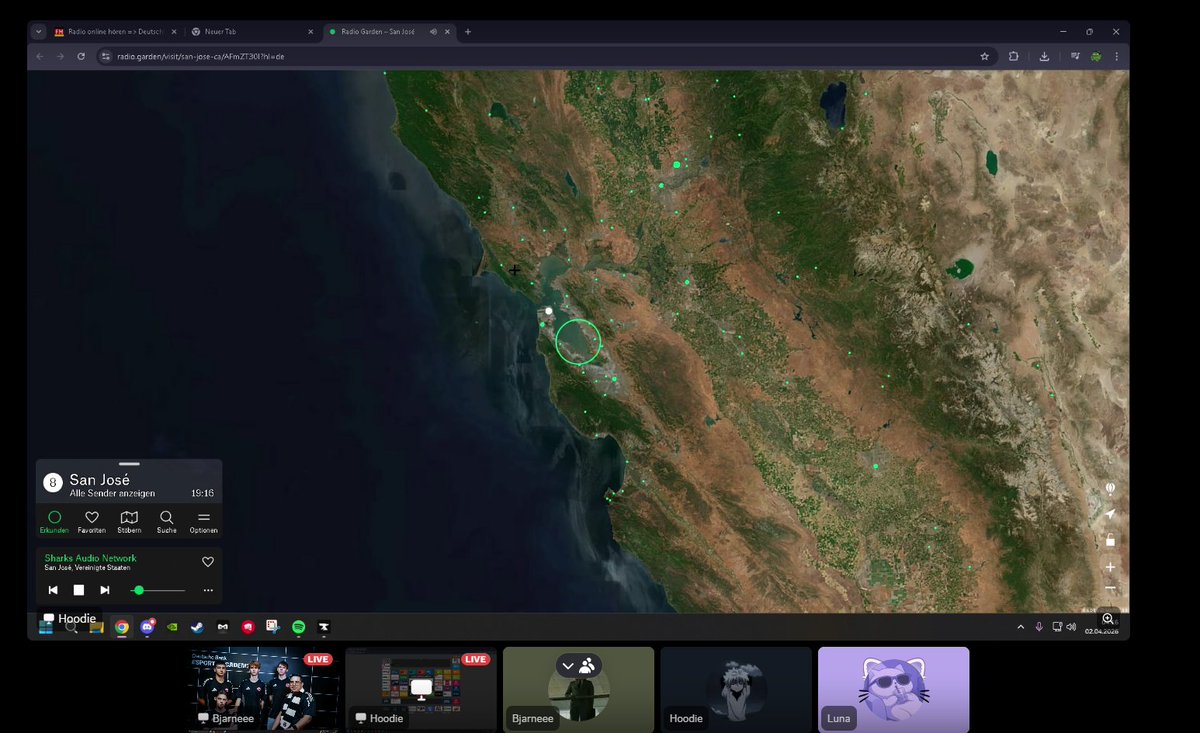Zoom out the map with minus
This screenshot has width=1200, height=733.
pos(1110,588)
